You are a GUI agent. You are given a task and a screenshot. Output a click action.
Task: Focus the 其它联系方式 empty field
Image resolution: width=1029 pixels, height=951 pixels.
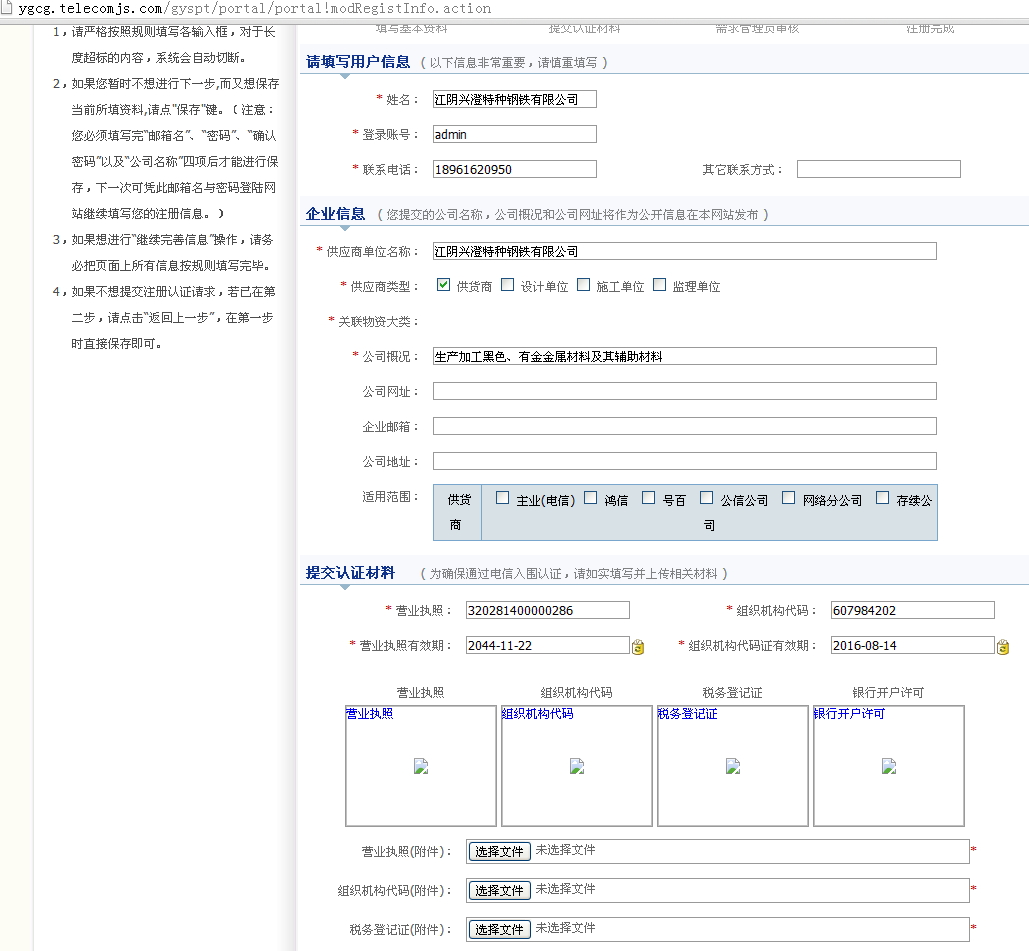[879, 169]
